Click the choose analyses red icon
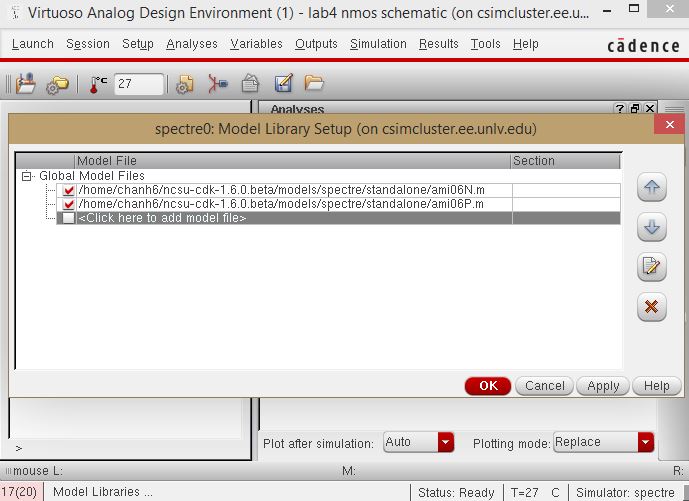The image size is (689, 501). 218,84
